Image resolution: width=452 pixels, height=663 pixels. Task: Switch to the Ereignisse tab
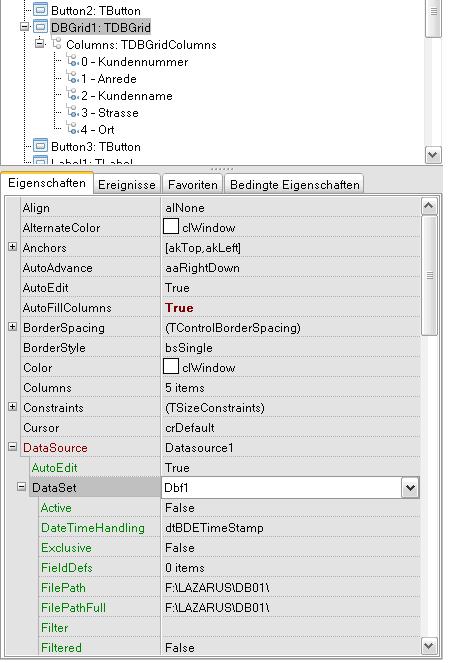127,185
